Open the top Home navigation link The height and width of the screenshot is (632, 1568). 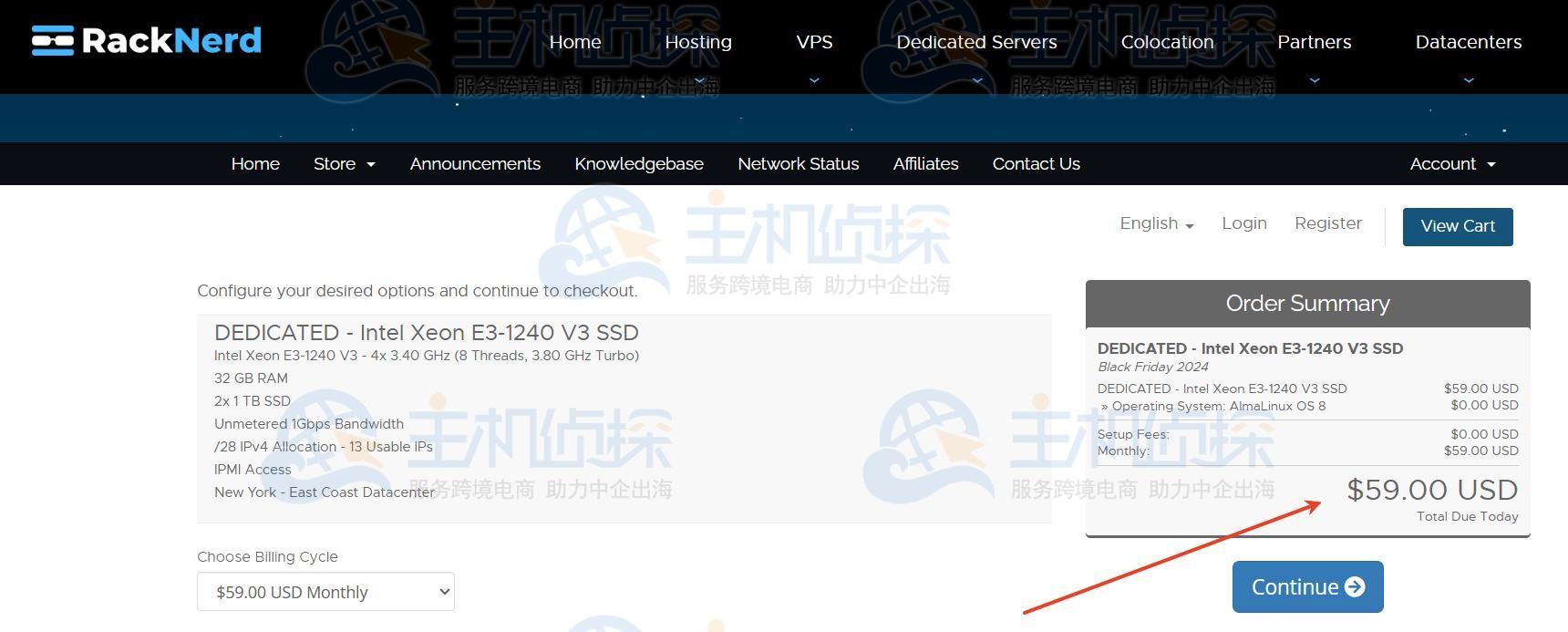point(575,42)
